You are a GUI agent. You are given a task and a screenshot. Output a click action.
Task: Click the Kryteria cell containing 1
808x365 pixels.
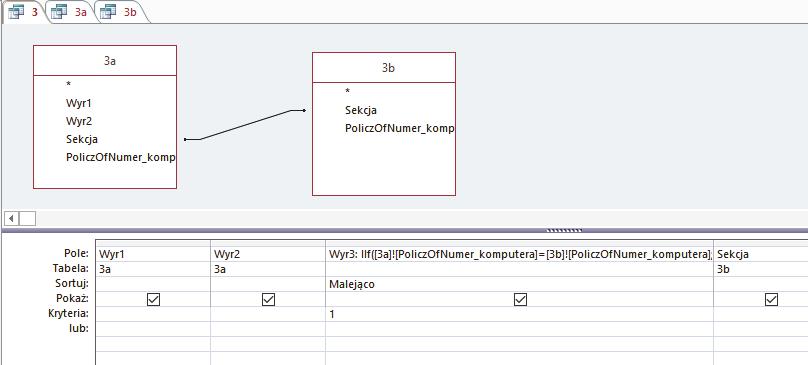[x=519, y=314]
